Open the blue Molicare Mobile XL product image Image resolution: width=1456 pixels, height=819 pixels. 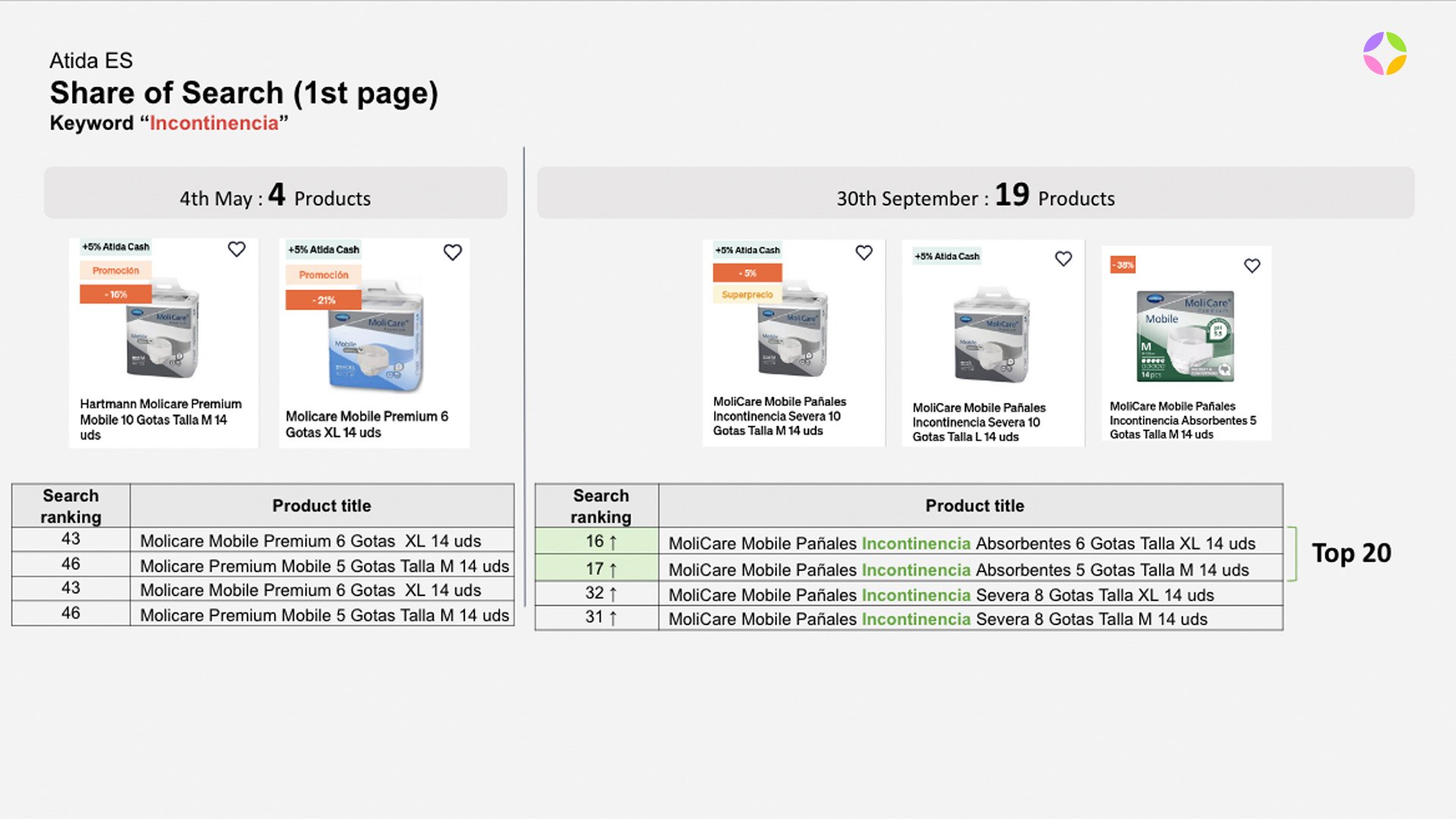376,337
